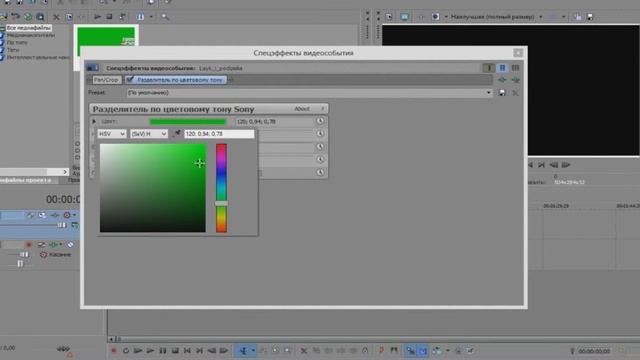Click the video track event FX icon
Screen dimensions: 640x360
coord(55,215)
